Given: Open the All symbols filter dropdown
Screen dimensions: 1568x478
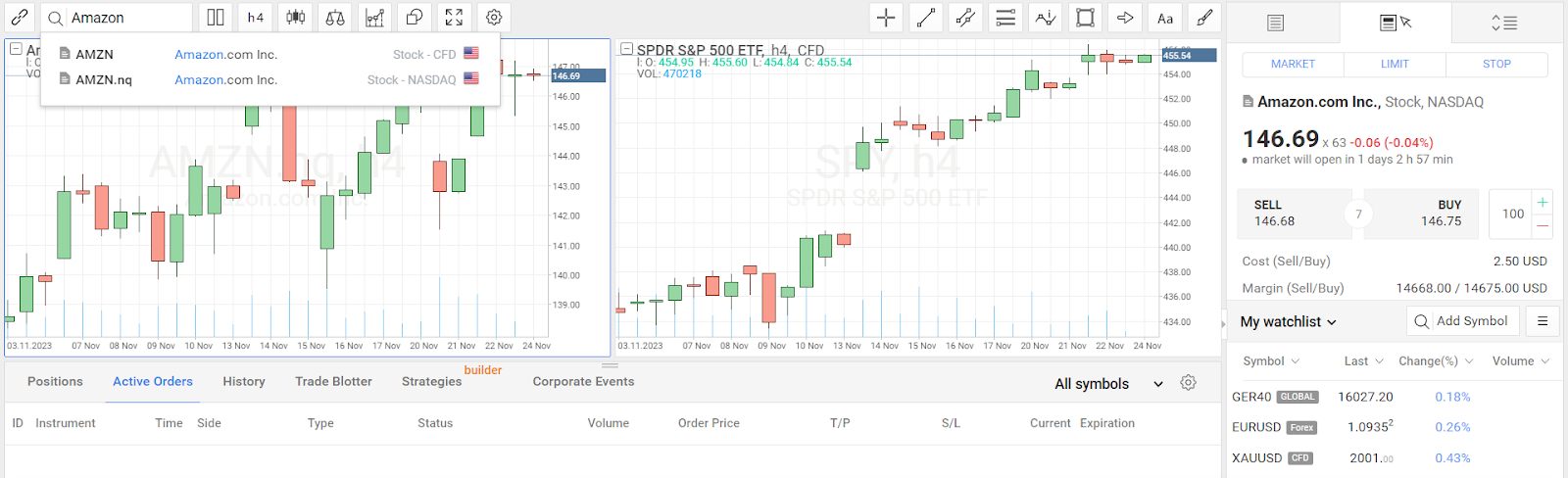Looking at the screenshot, I should coord(1108,384).
